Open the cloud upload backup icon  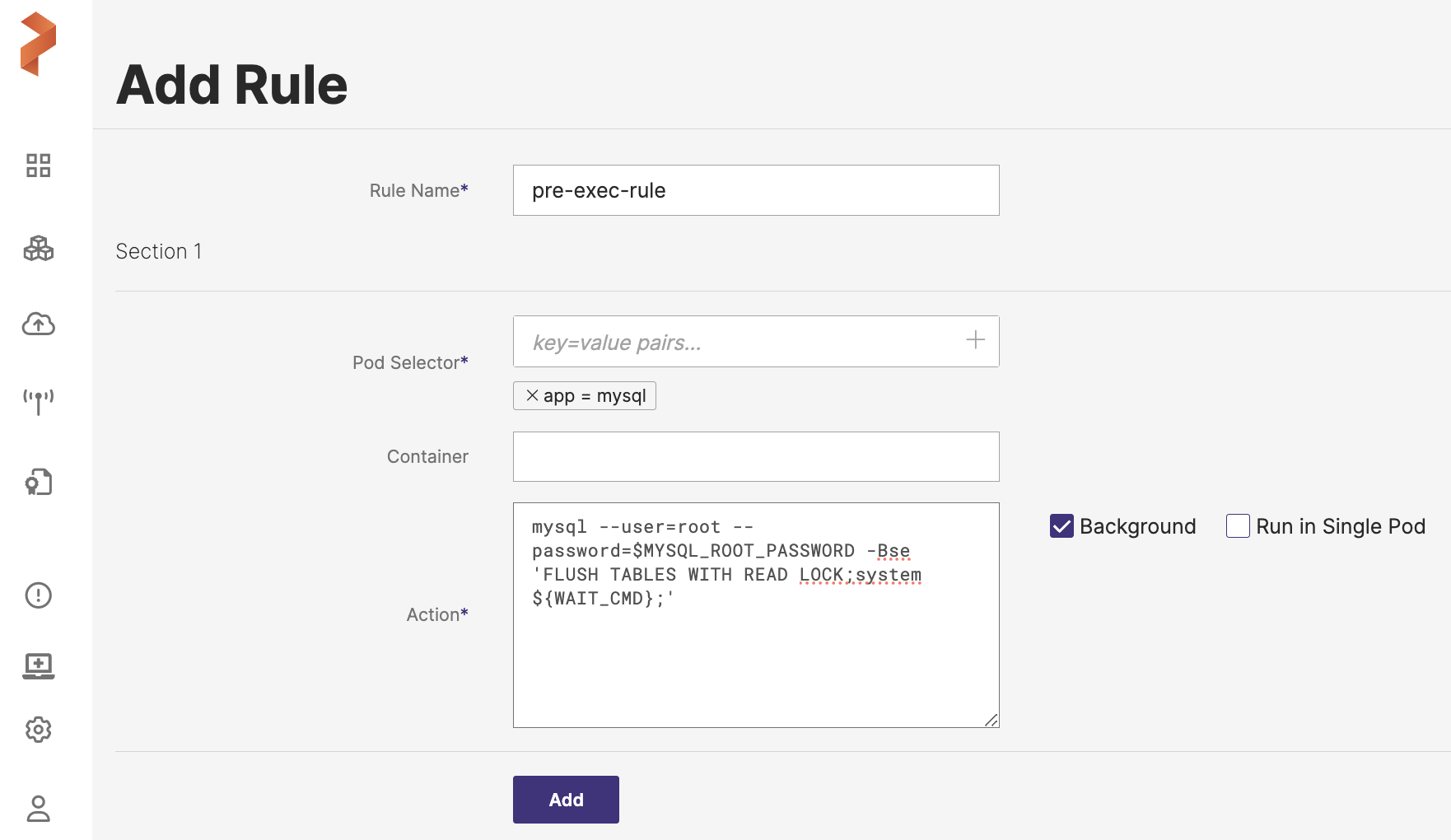(38, 324)
